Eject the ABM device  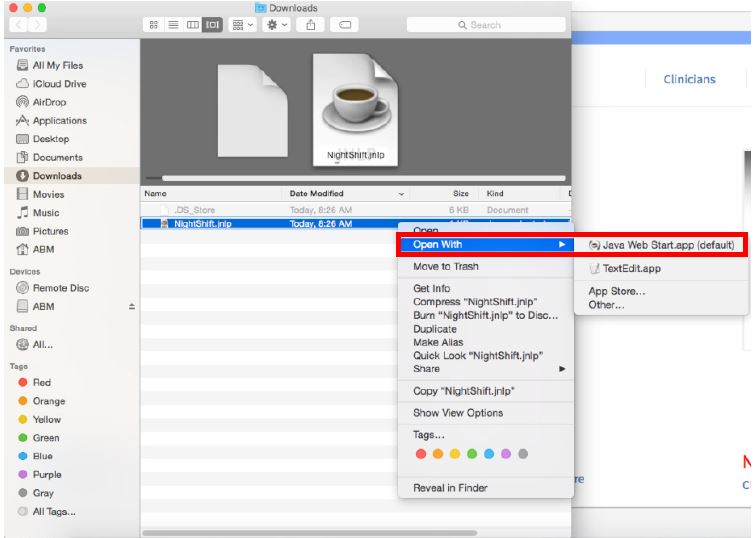tap(132, 306)
